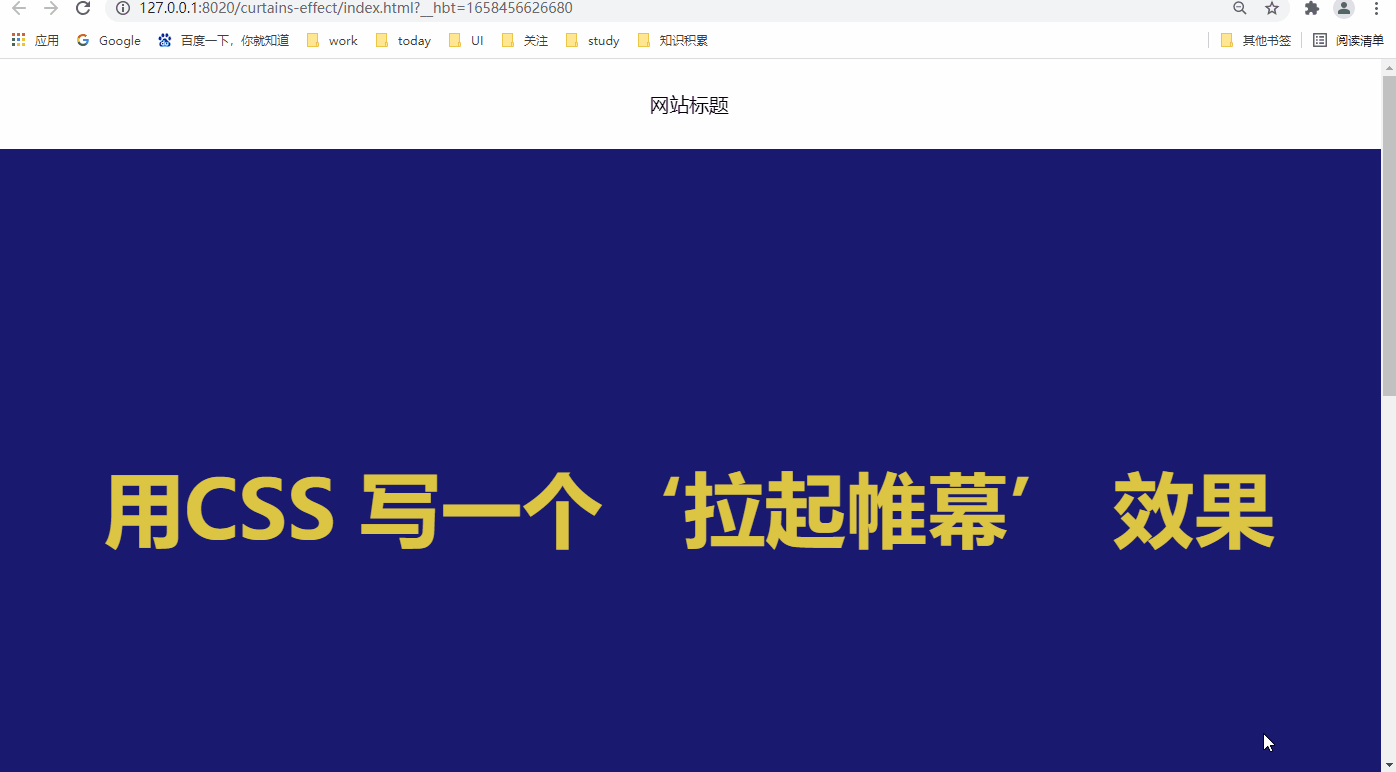Click the page reload icon
Screen dimensions: 1396x772
83,8
